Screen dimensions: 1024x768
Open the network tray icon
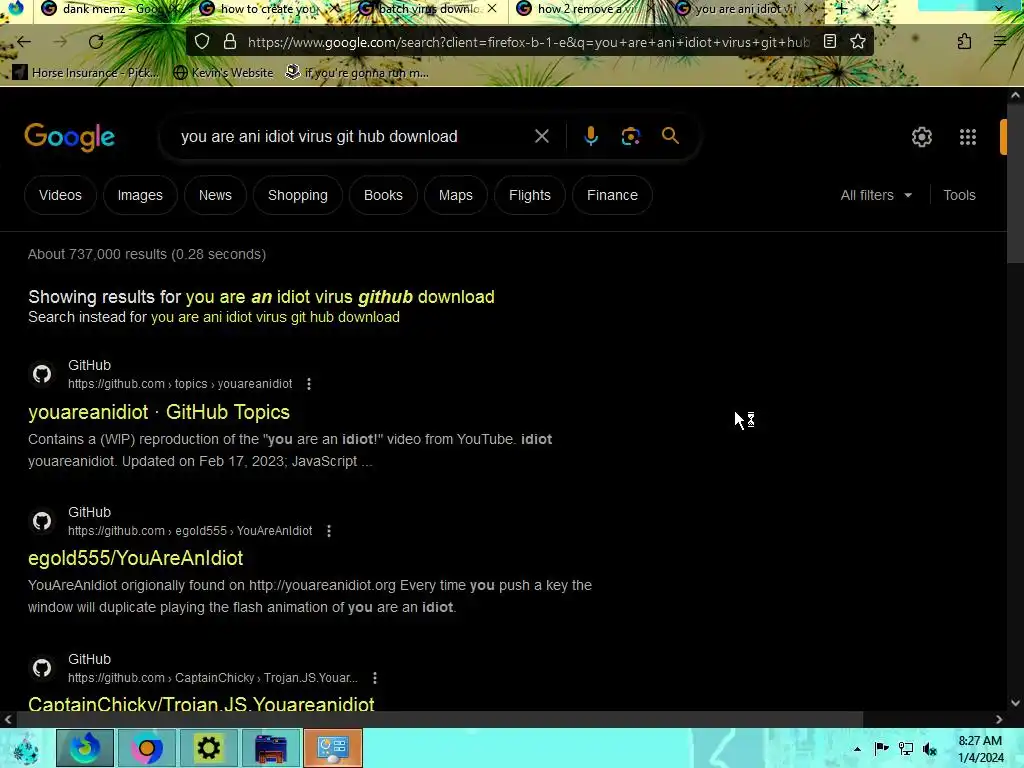tap(906, 749)
